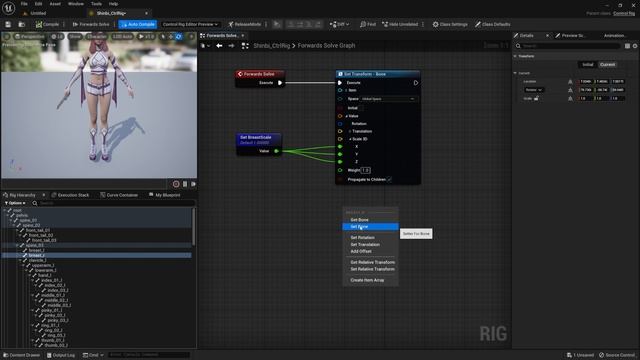Select Add Offset in the context menu
Image resolution: width=640 pixels, height=360 pixels.
pyautogui.click(x=370, y=251)
